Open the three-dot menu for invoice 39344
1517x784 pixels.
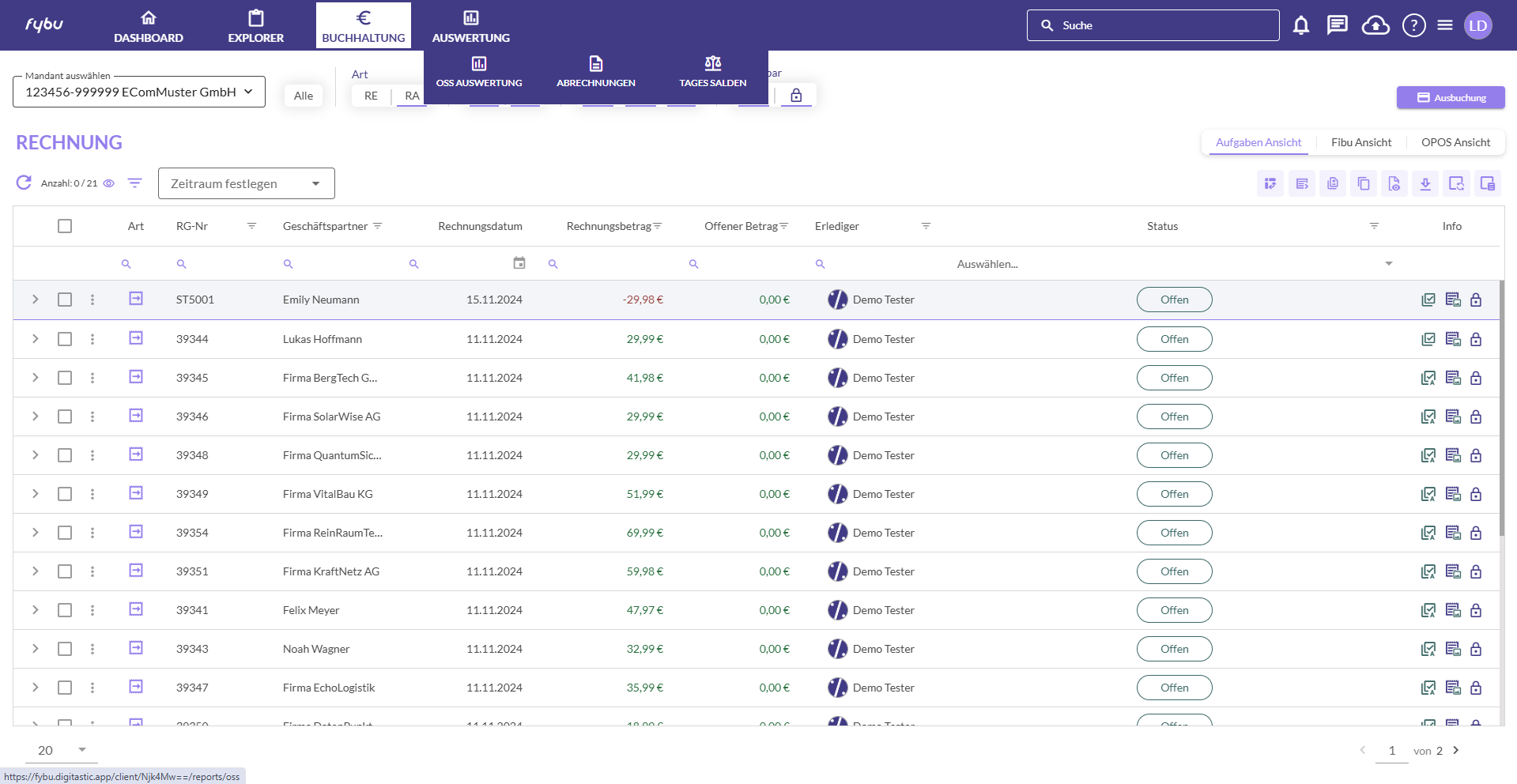coord(92,339)
